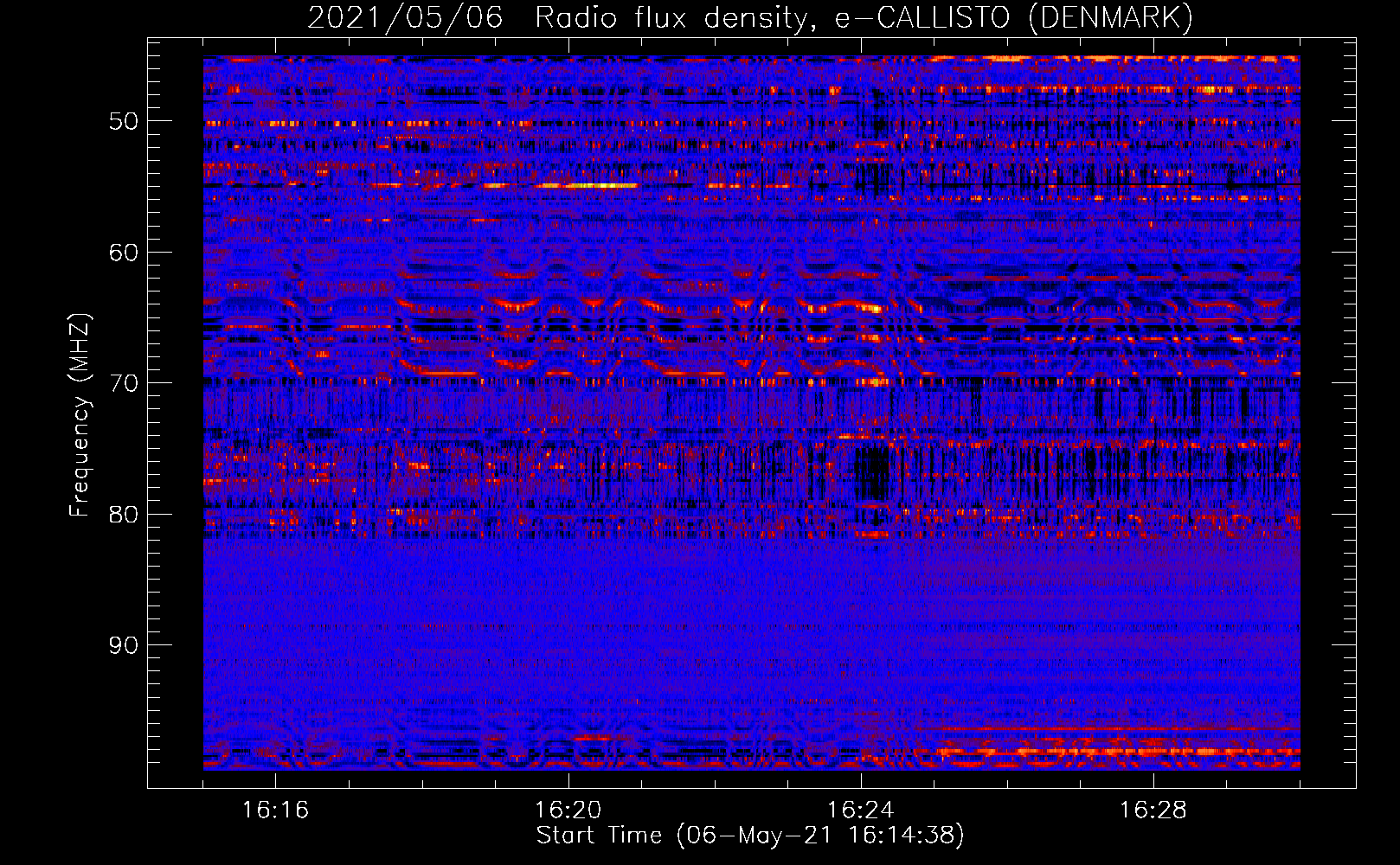Click the 'Start Time (06-May-21 16:14:38)' label
Screen dimensions: 1400x865
click(749, 836)
